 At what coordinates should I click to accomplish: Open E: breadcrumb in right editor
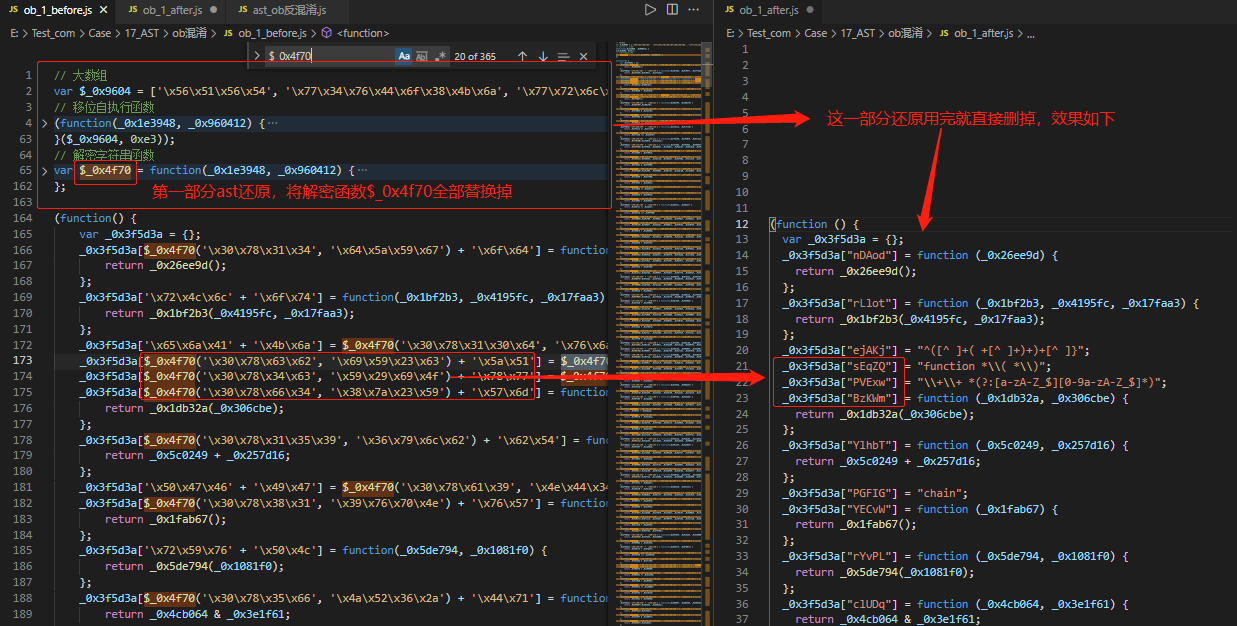[x=730, y=33]
